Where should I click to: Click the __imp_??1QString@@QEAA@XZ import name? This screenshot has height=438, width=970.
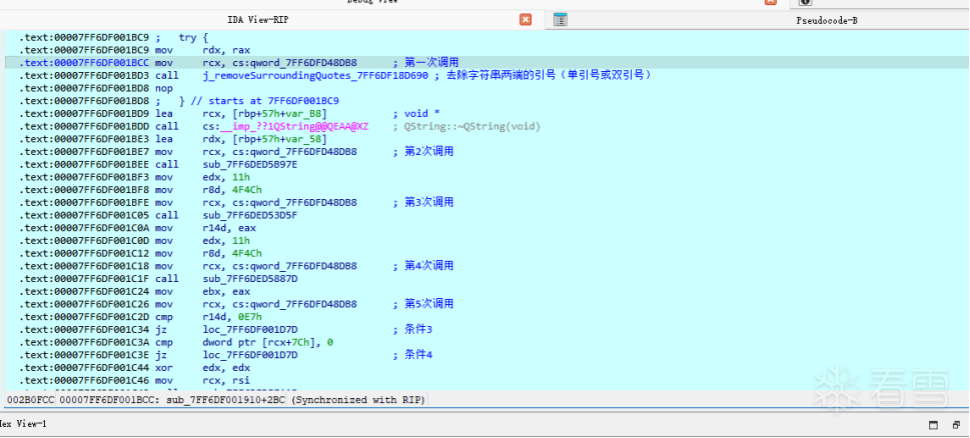(294, 126)
